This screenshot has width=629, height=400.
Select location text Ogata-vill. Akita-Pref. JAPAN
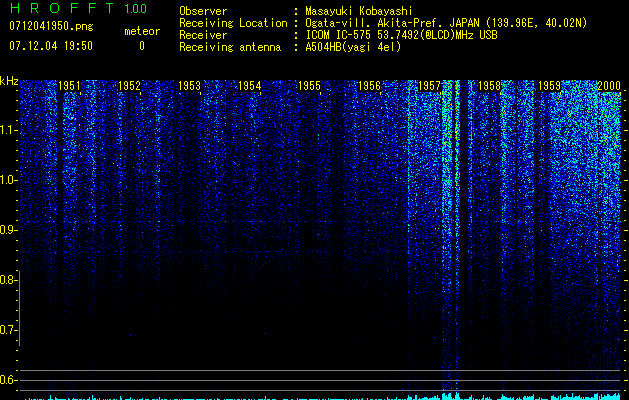pos(392,23)
